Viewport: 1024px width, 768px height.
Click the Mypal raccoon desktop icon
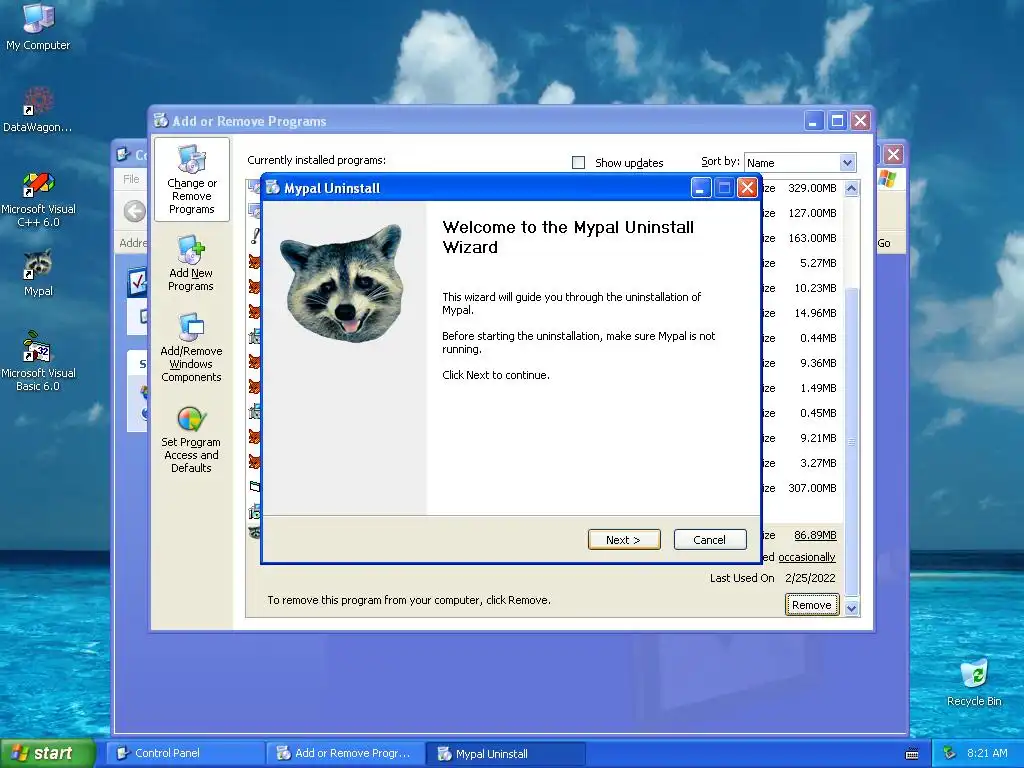click(x=38, y=274)
